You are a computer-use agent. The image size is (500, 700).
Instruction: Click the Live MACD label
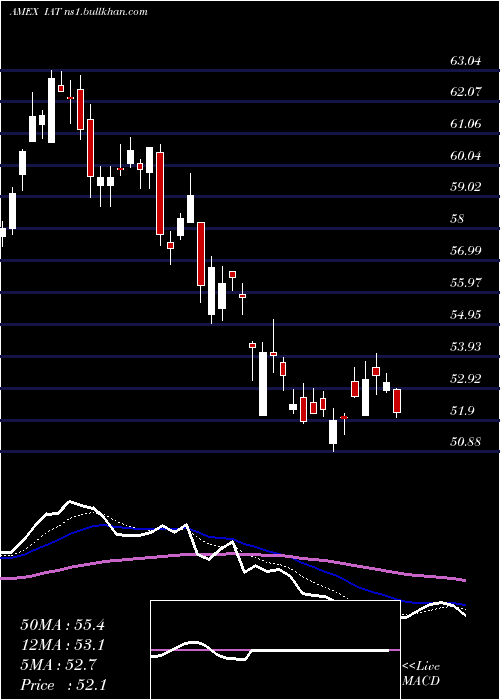click(x=421, y=674)
